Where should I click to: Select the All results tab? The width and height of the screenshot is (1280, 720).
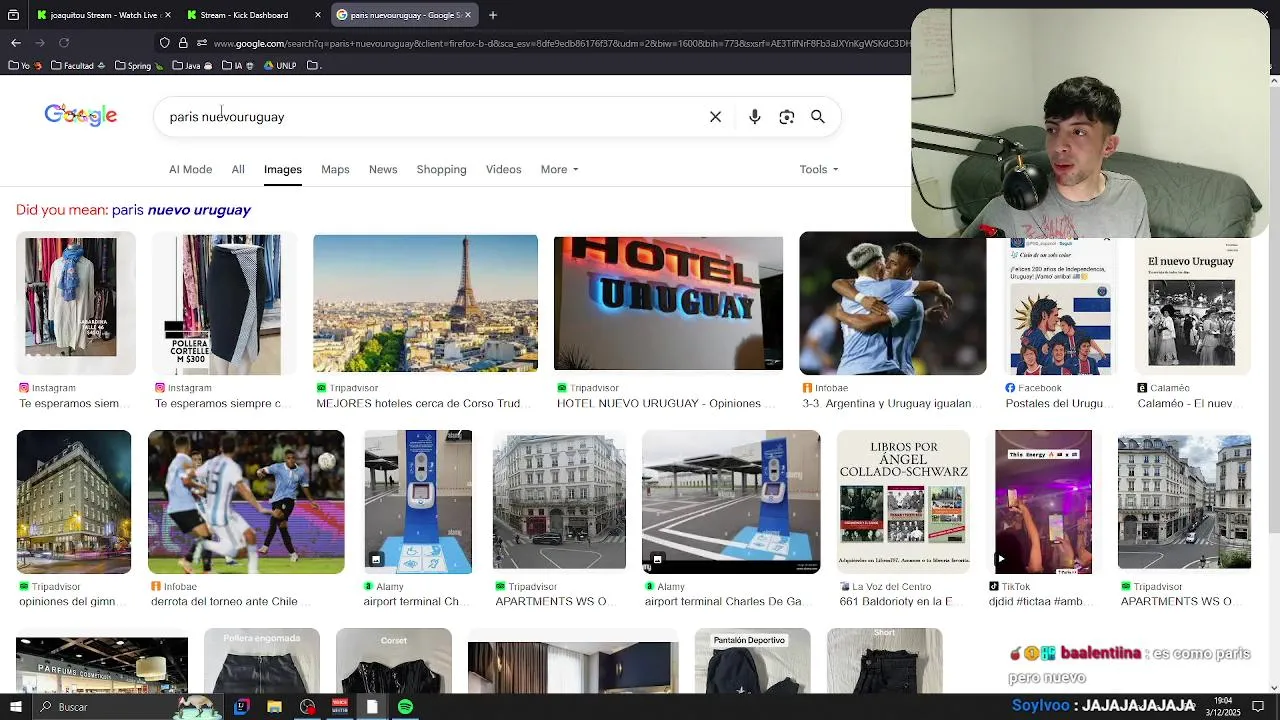(238, 169)
